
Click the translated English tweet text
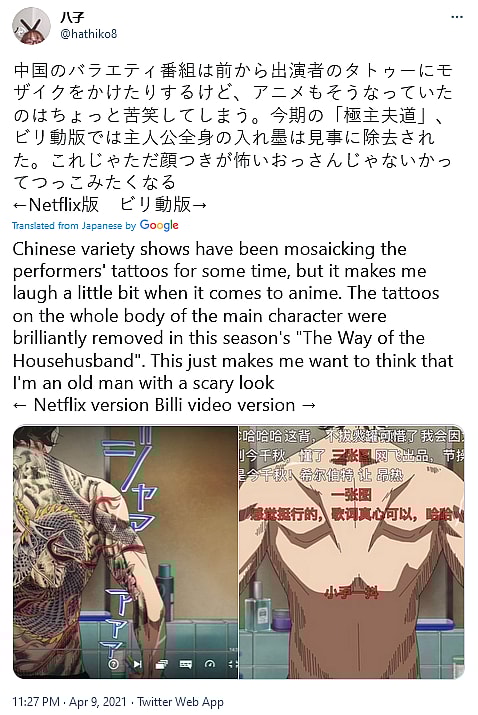click(x=233, y=316)
